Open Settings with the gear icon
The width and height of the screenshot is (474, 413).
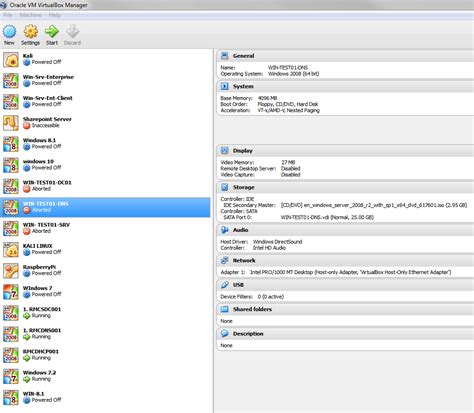point(31,32)
